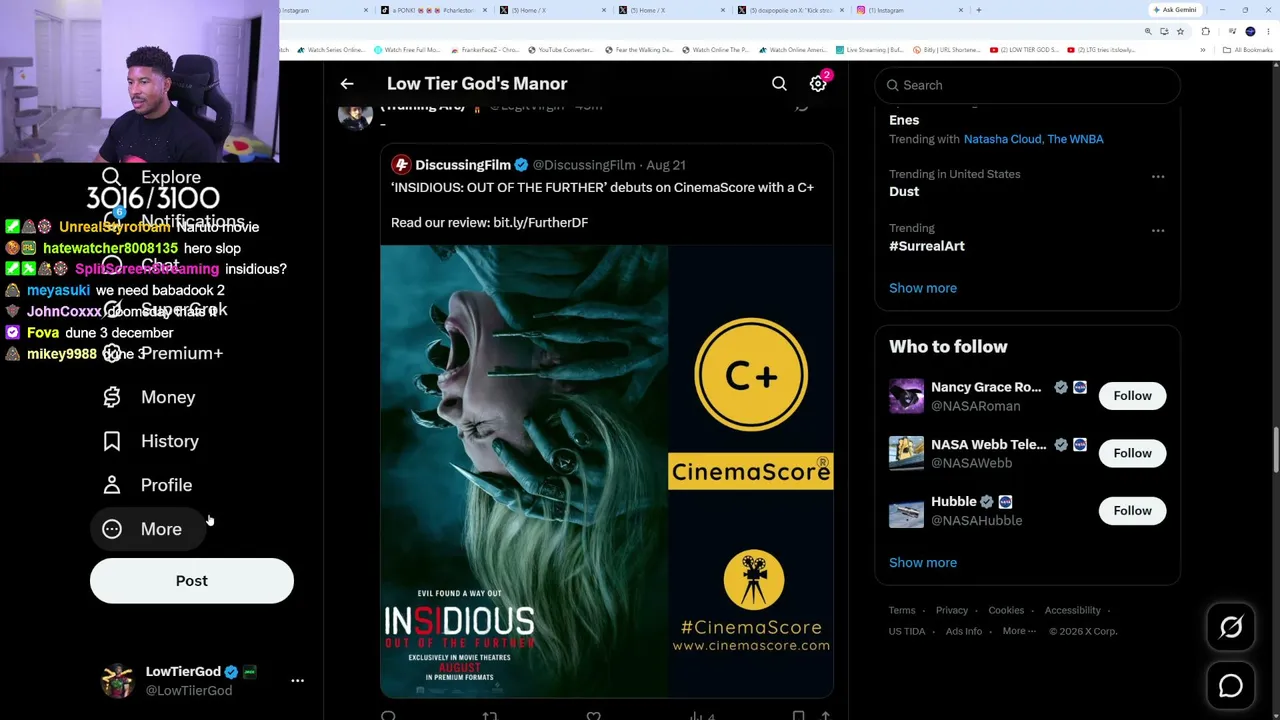Open the bit.ly/FurtherDF review link
Viewport: 1280px width, 720px height.
pyautogui.click(x=540, y=223)
